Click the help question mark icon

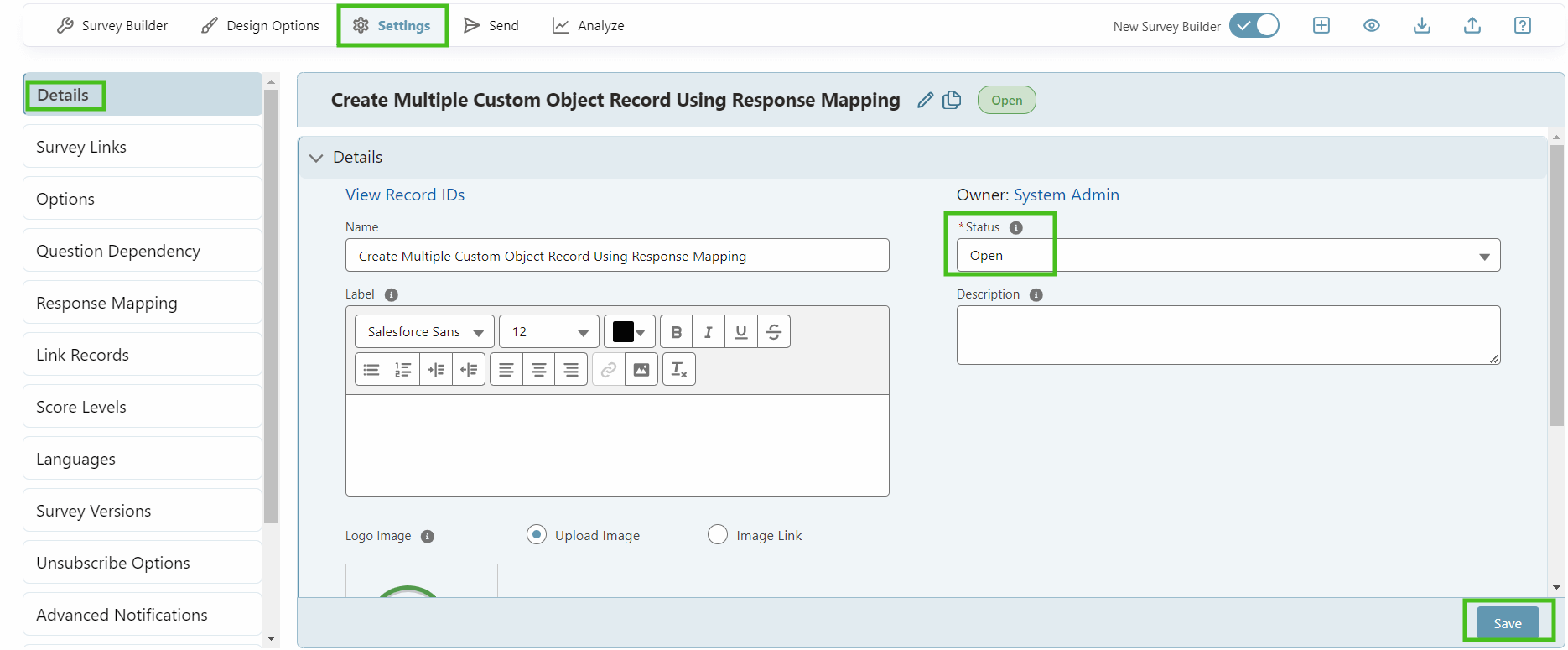click(x=1523, y=25)
